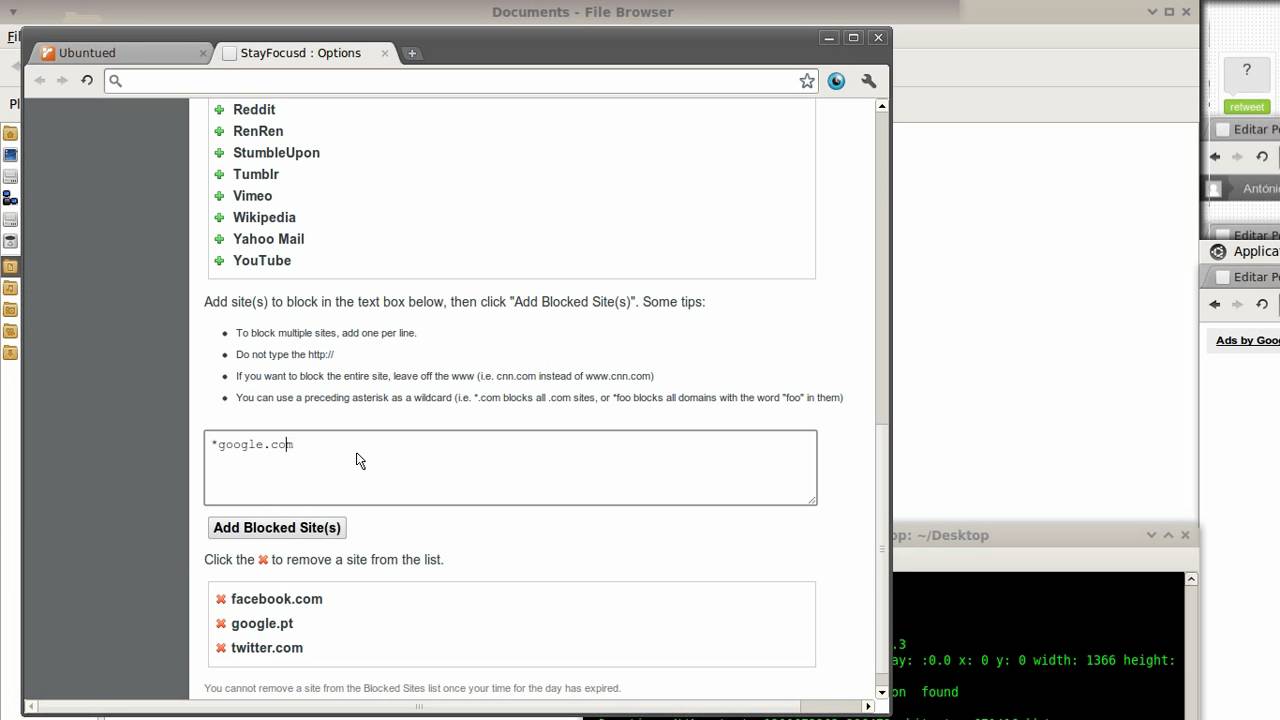Viewport: 1280px width, 720px height.
Task: Remove google.pt with the red X icon
Action: coord(221,623)
